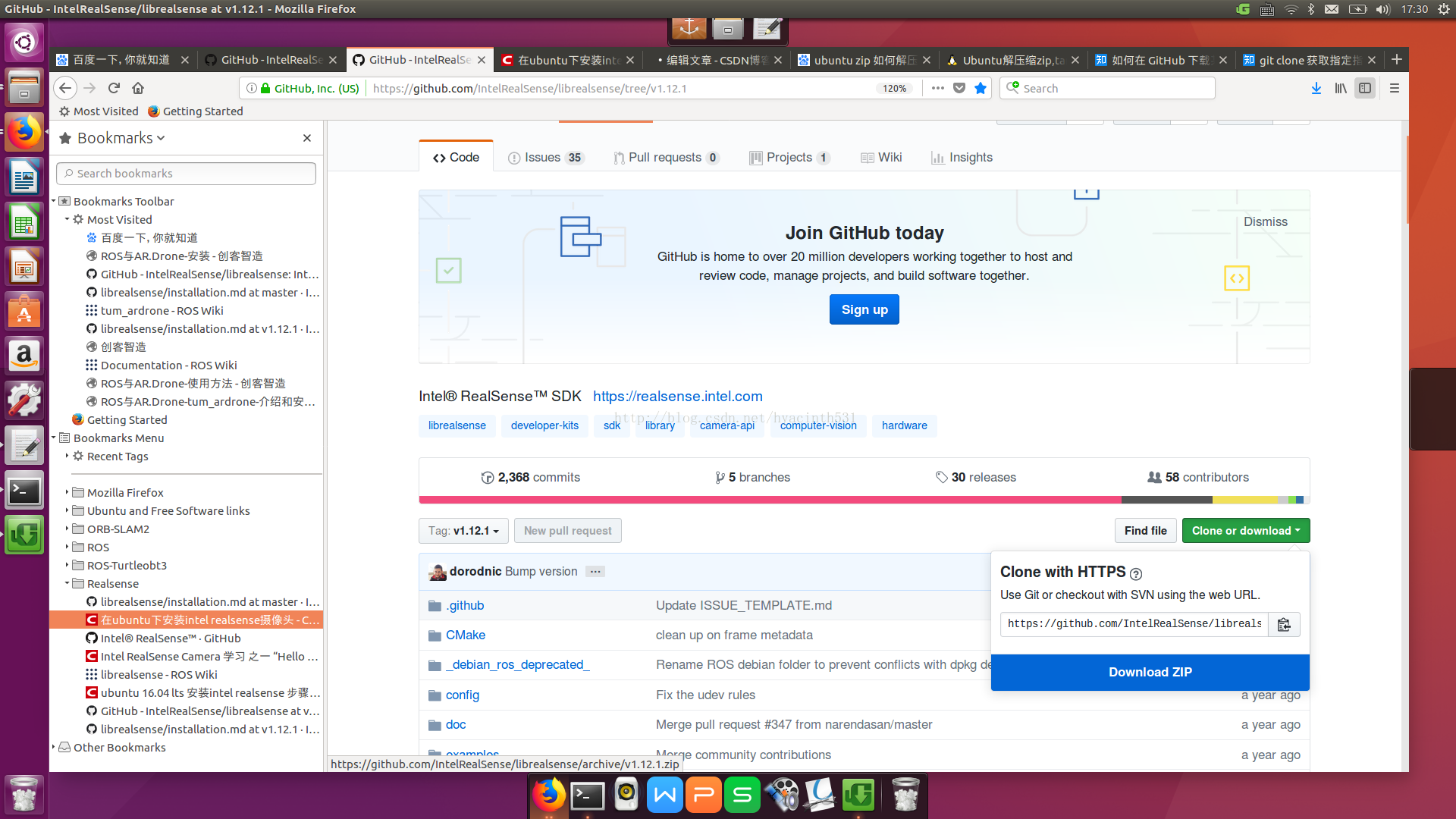Open LibreOffice Writer in launcher
Screen dimensions: 1456x819
point(24,177)
